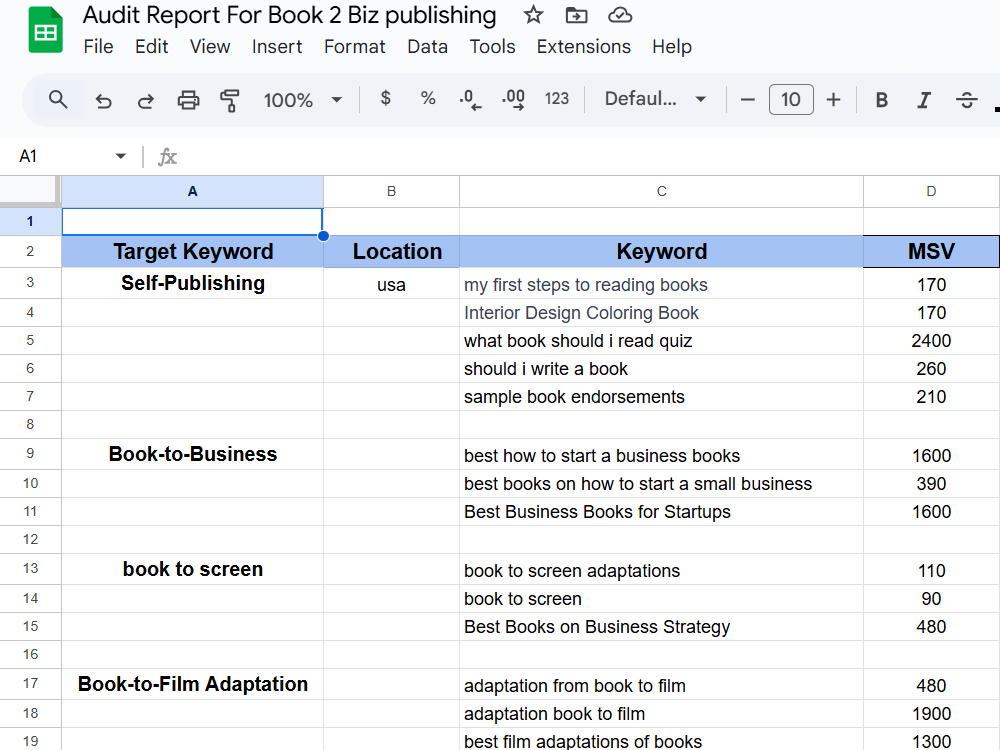1000x750 pixels.
Task: Click the redo arrow icon
Action: [146, 100]
